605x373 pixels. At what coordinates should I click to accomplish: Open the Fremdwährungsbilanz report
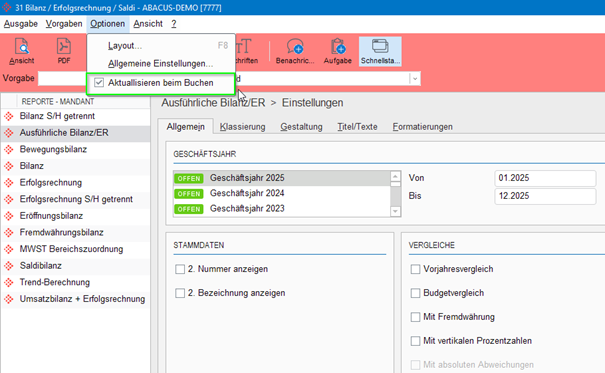point(75,232)
